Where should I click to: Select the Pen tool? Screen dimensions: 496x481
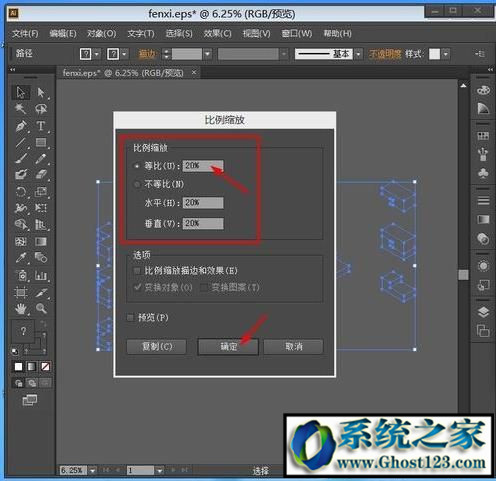tap(21, 127)
